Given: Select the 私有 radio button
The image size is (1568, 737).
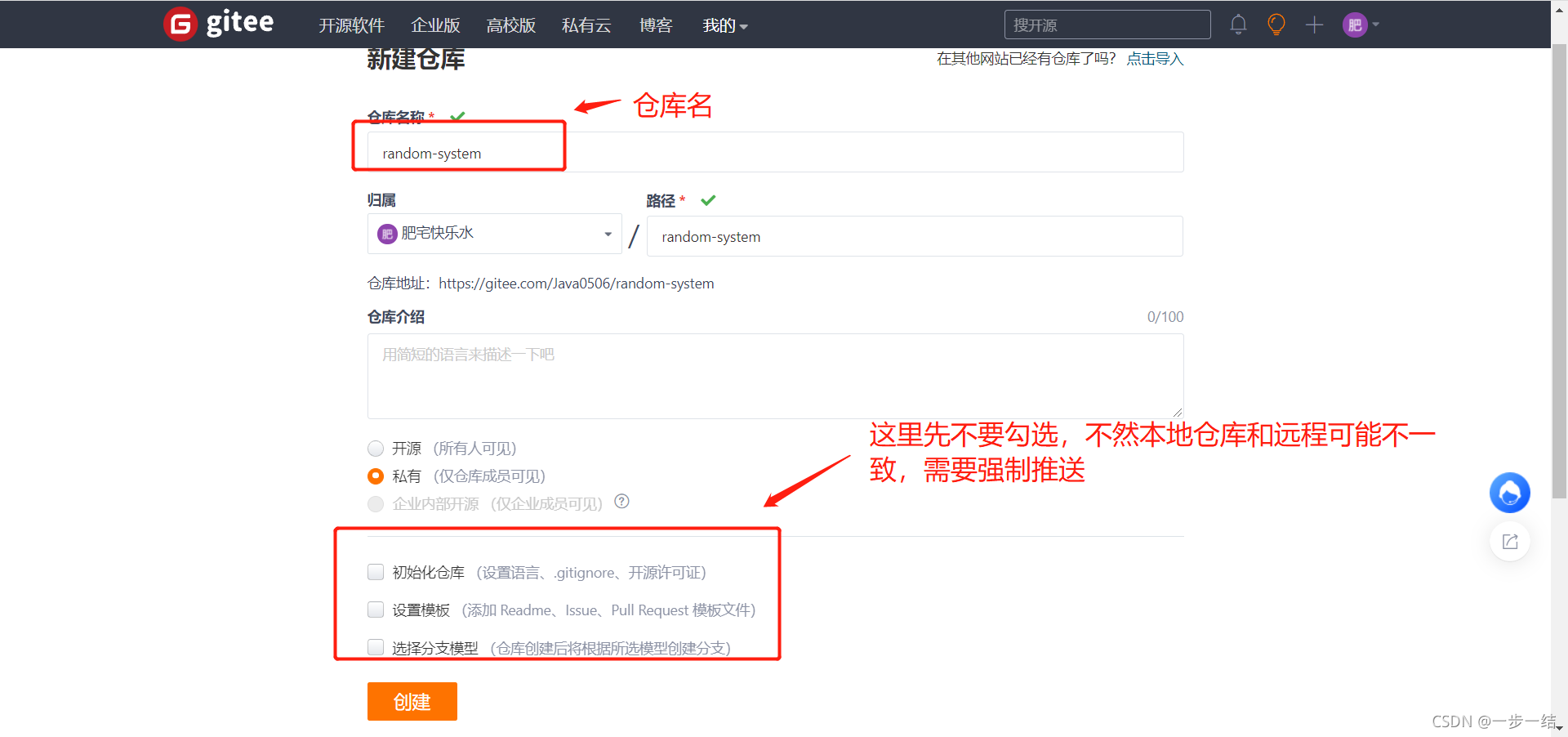Looking at the screenshot, I should (x=376, y=476).
